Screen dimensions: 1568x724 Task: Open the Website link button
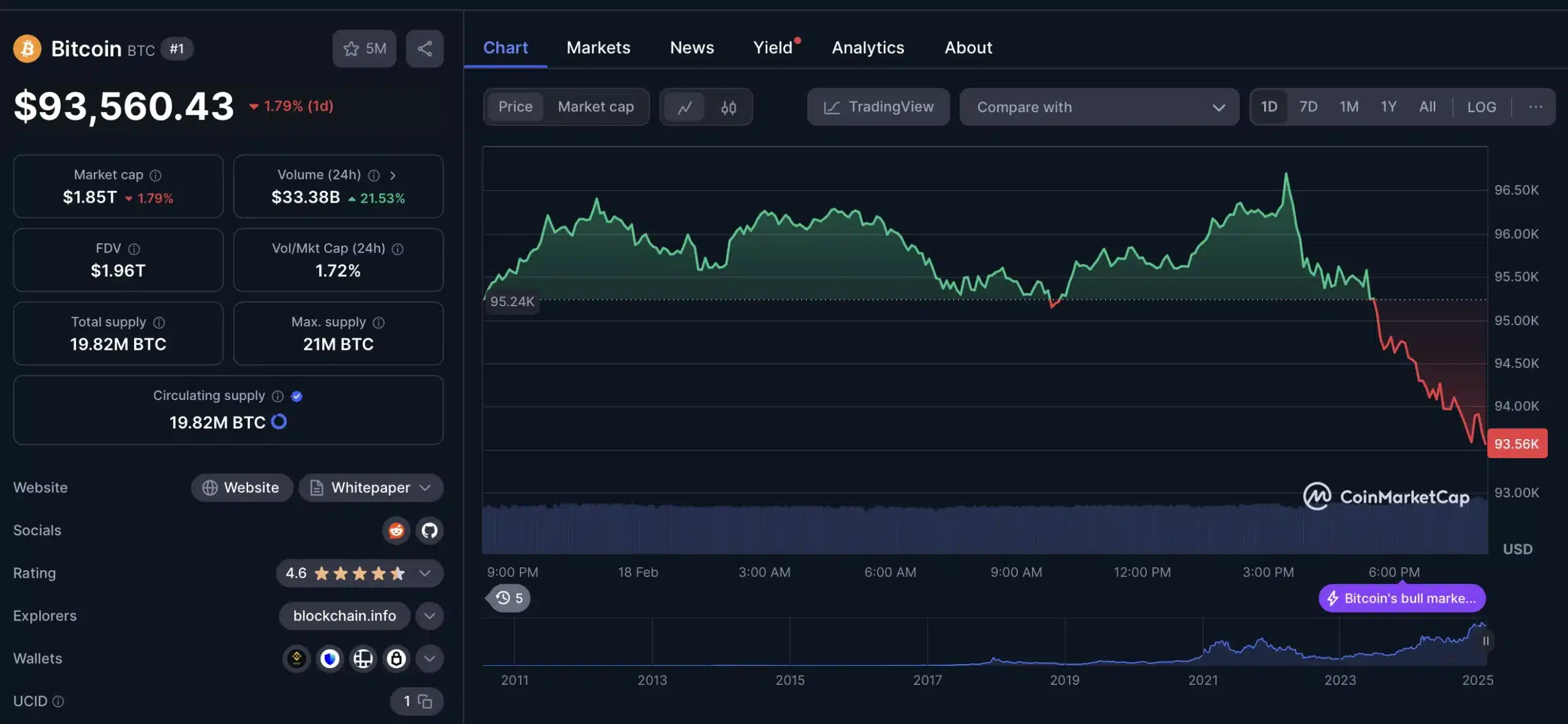coord(242,488)
